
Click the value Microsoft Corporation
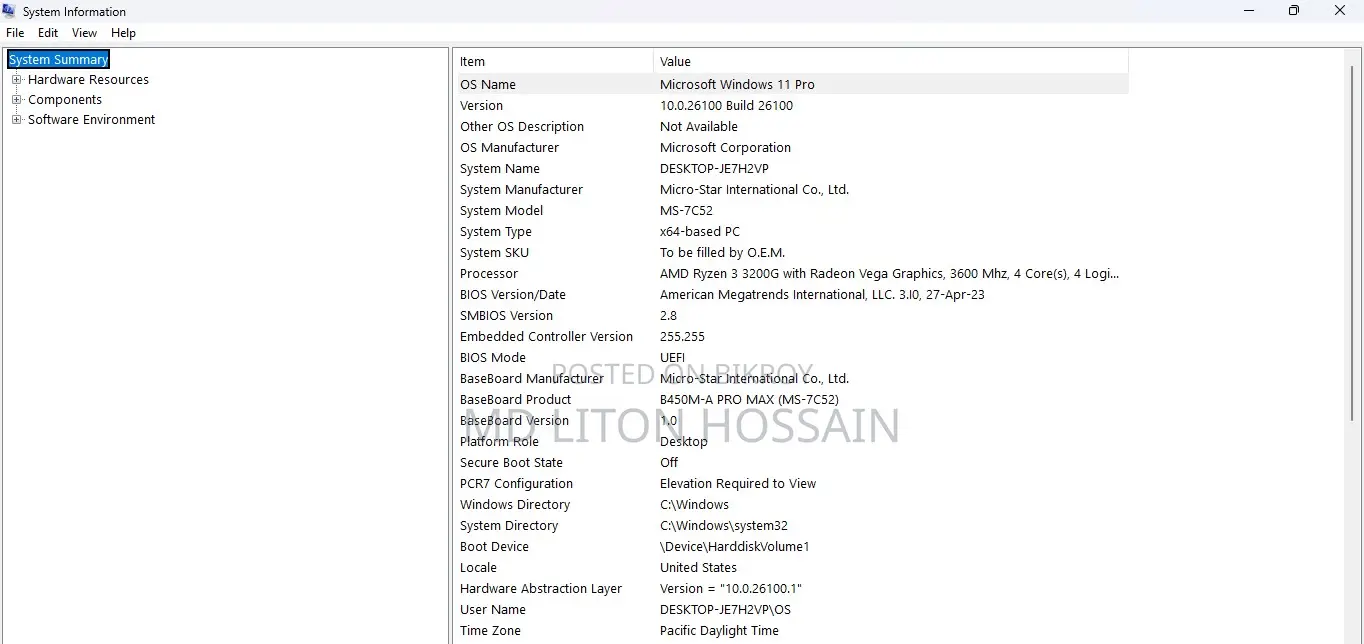(725, 148)
